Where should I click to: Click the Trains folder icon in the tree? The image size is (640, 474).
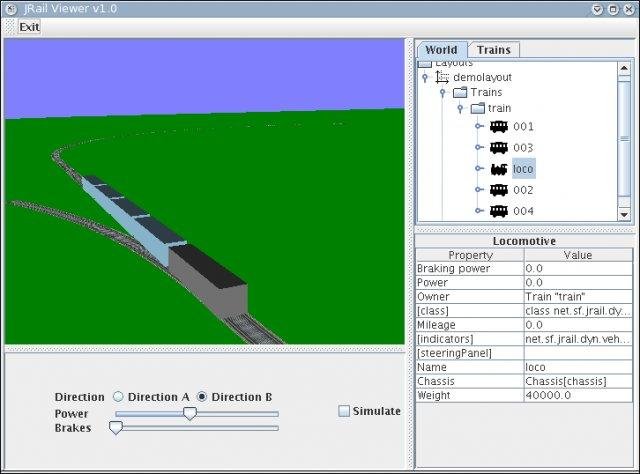point(460,93)
